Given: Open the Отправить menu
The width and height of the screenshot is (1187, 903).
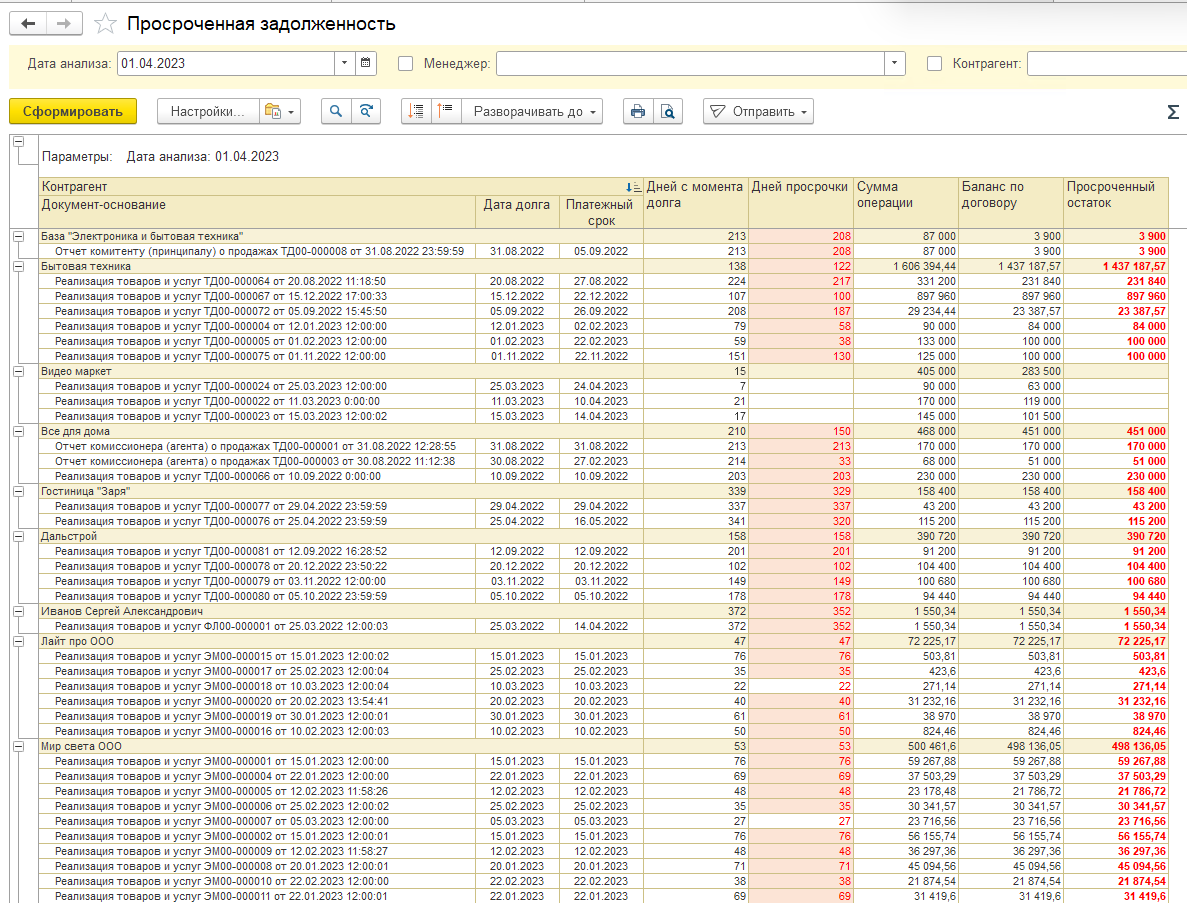Looking at the screenshot, I should pyautogui.click(x=759, y=111).
